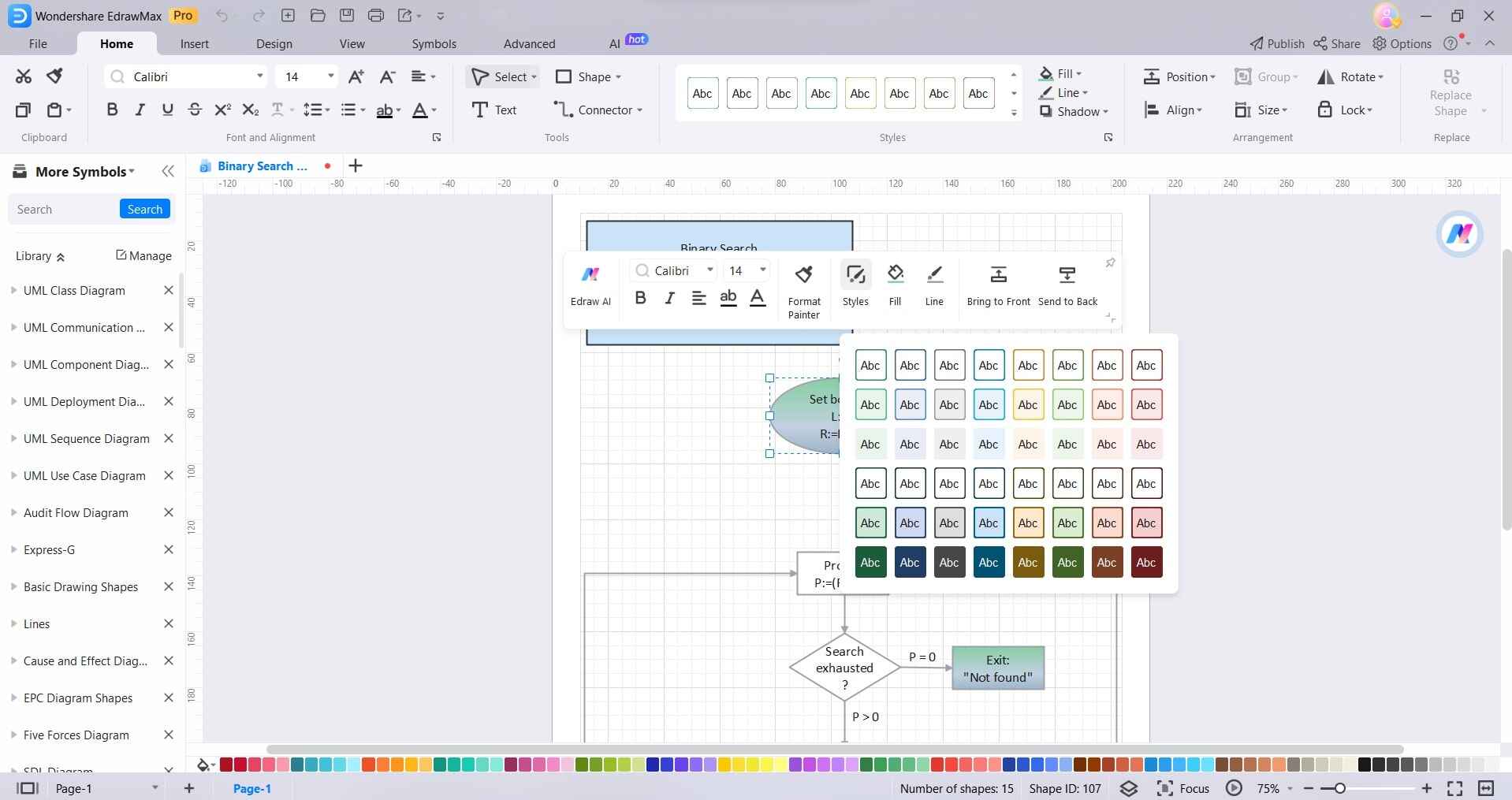
Task: Open the Align dropdown in the Arrangement group
Action: pyautogui.click(x=1172, y=110)
